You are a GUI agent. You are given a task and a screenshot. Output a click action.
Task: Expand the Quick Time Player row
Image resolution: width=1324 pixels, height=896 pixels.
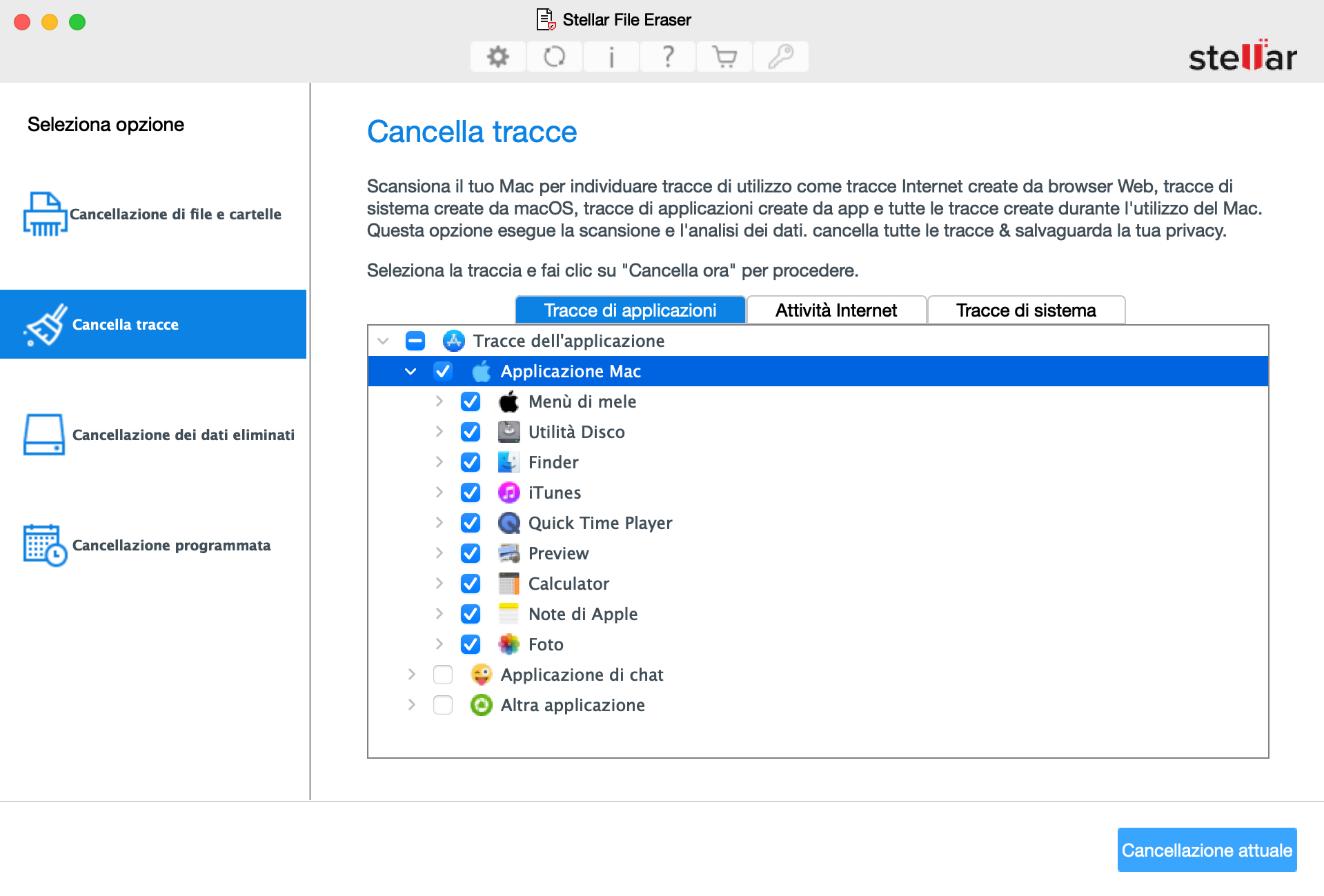(x=439, y=522)
